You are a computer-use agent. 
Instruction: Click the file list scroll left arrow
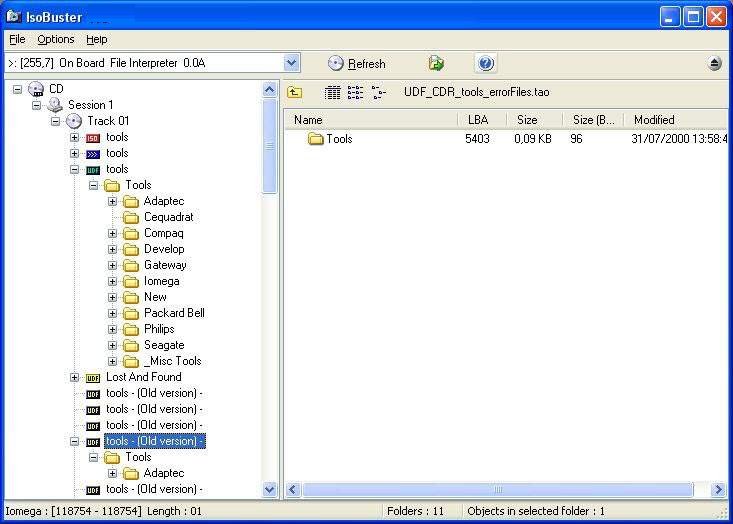pyautogui.click(x=293, y=490)
